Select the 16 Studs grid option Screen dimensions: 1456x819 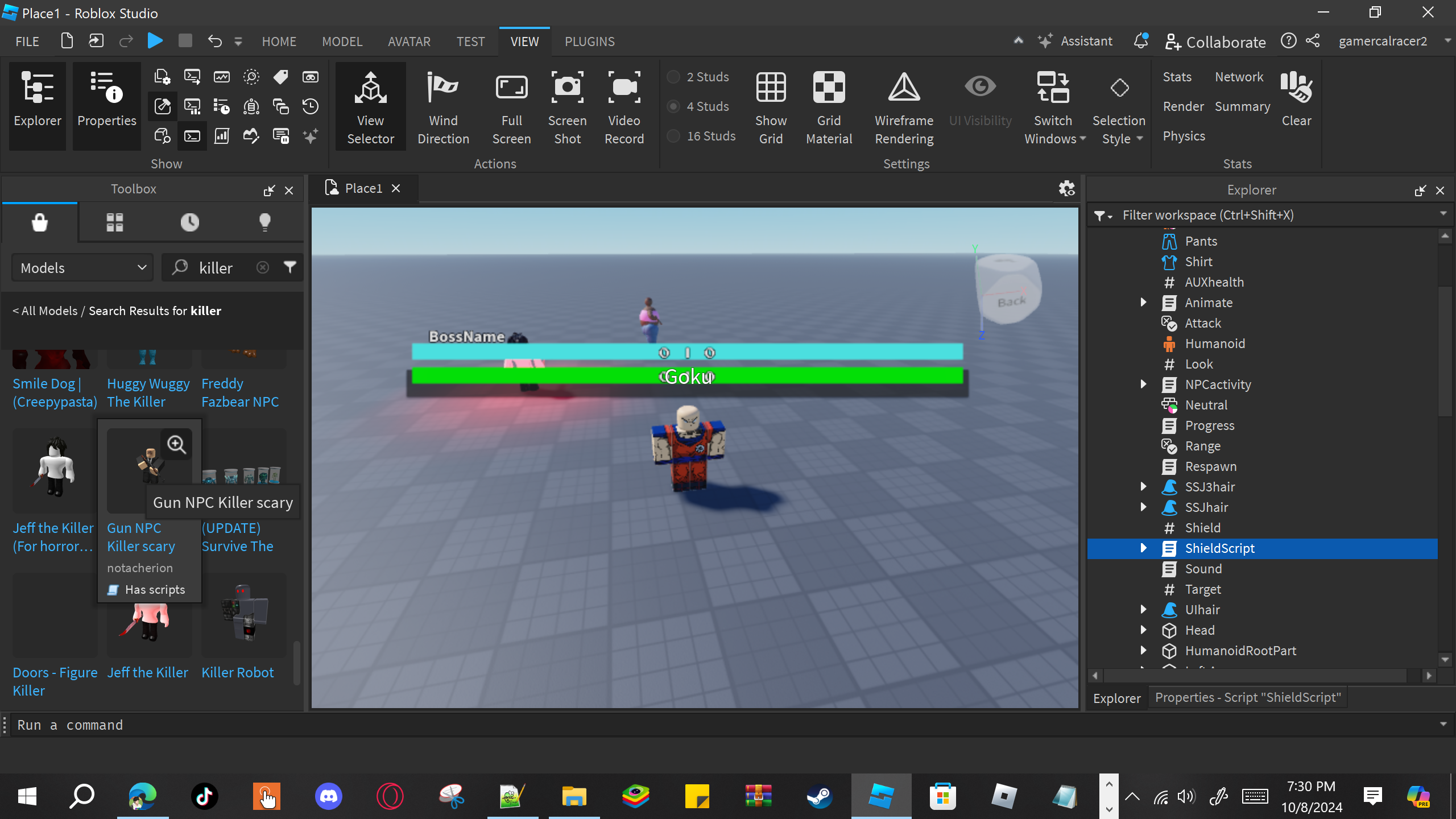[x=673, y=136]
